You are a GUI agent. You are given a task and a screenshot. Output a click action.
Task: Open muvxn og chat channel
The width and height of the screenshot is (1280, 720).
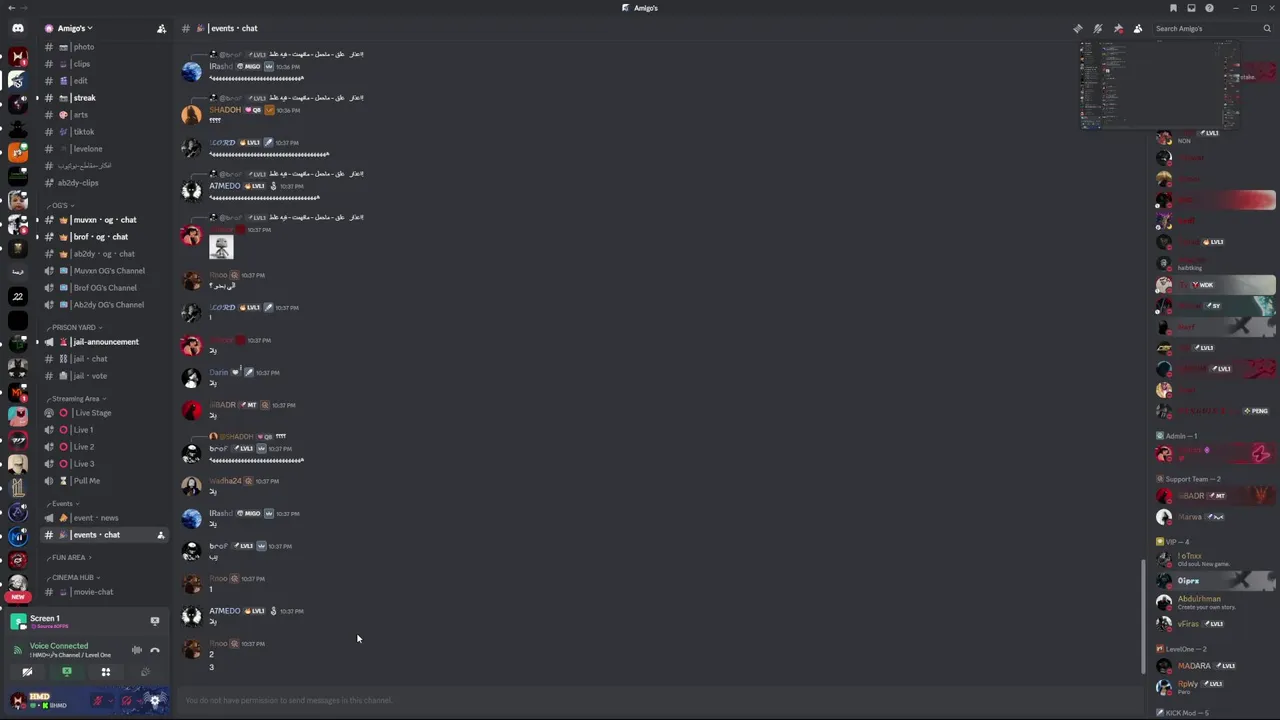105,220
